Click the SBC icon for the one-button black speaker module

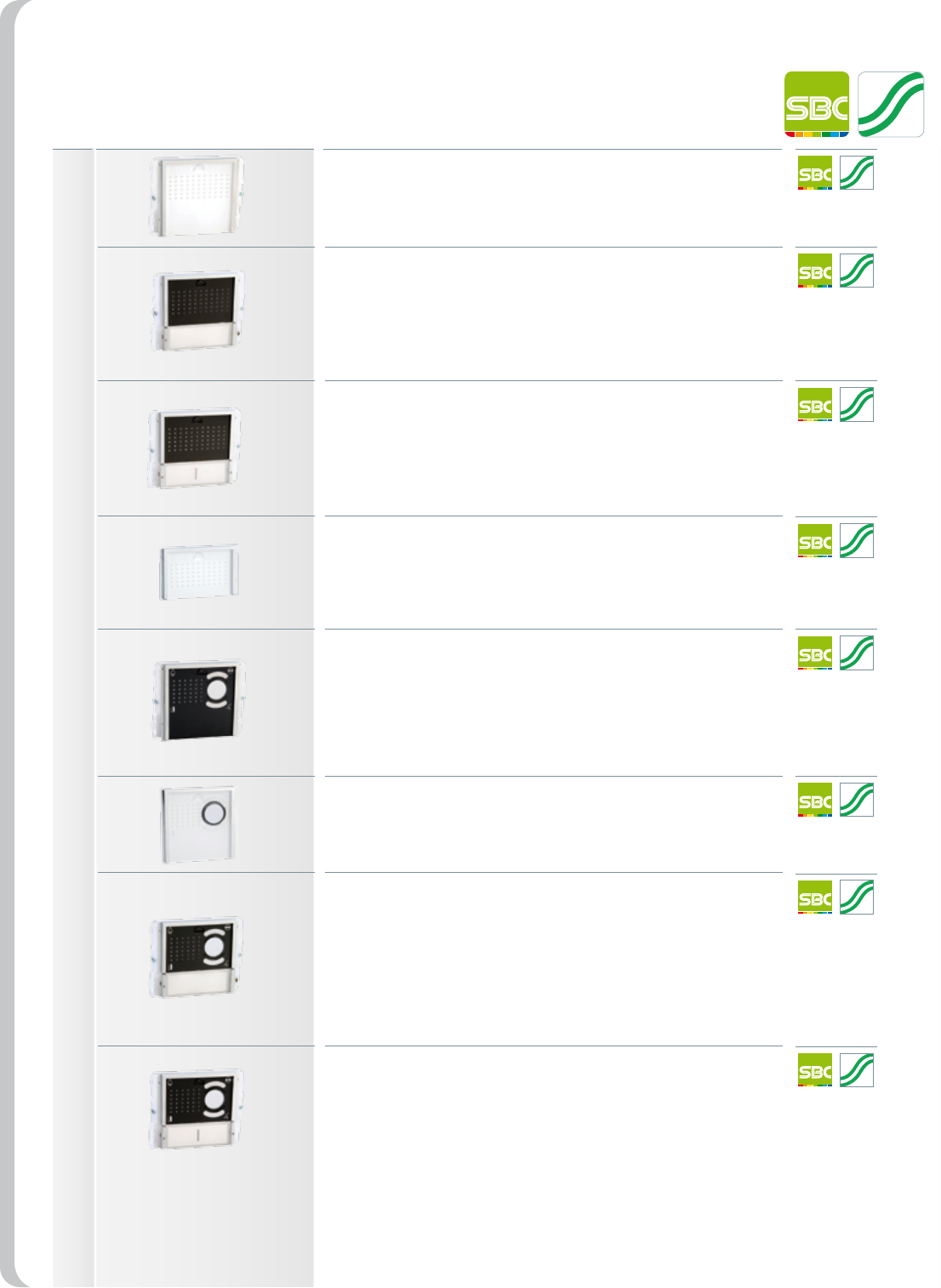(x=815, y=271)
